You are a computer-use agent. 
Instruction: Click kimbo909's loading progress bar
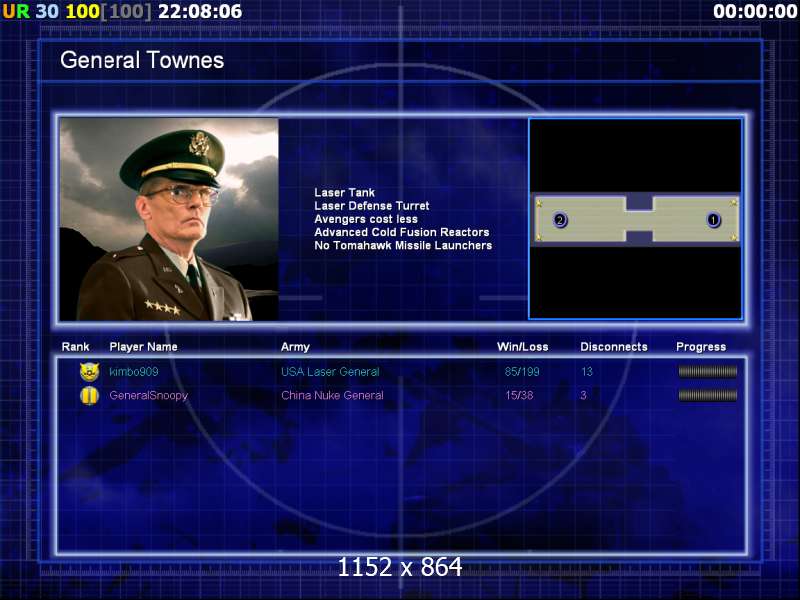tap(708, 371)
